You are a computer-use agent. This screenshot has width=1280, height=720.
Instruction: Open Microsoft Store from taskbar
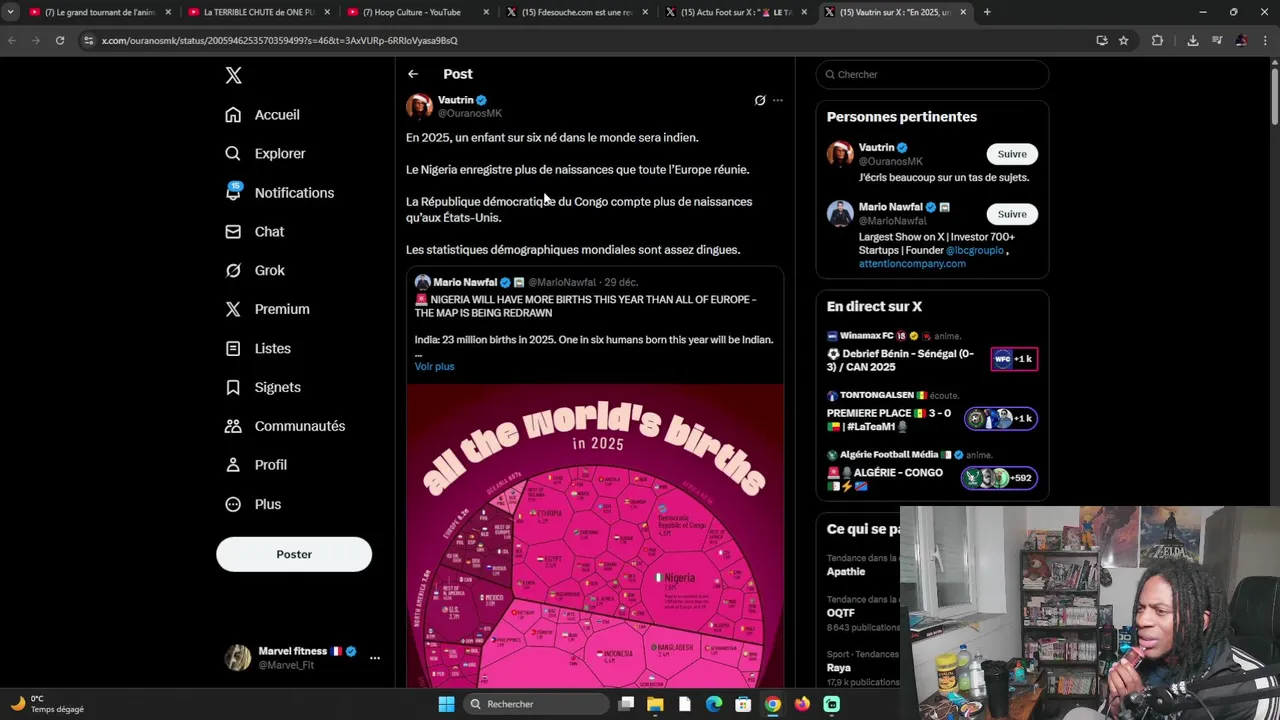point(743,704)
